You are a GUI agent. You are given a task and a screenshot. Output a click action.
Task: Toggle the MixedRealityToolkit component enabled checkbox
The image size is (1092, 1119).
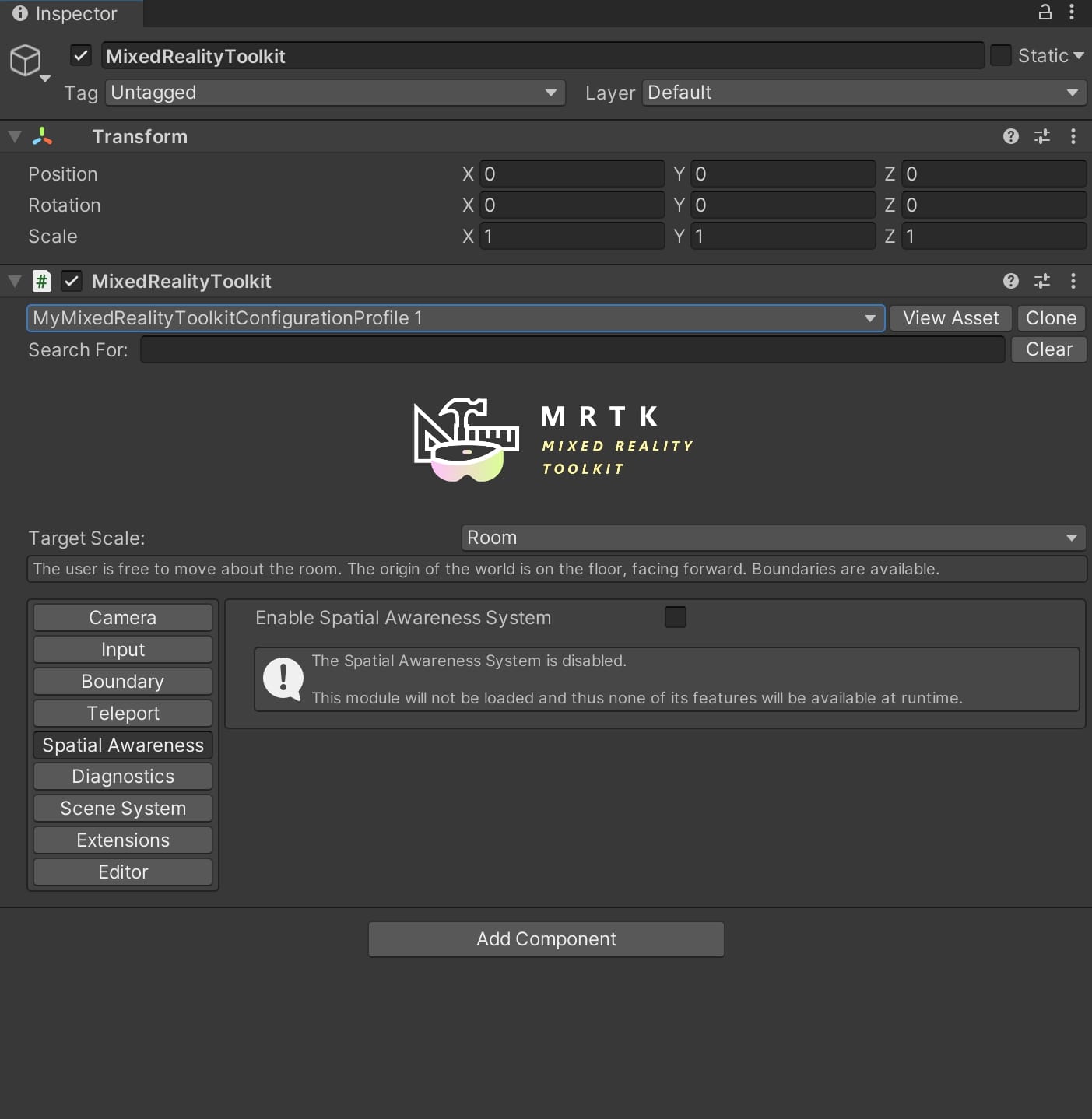72,281
